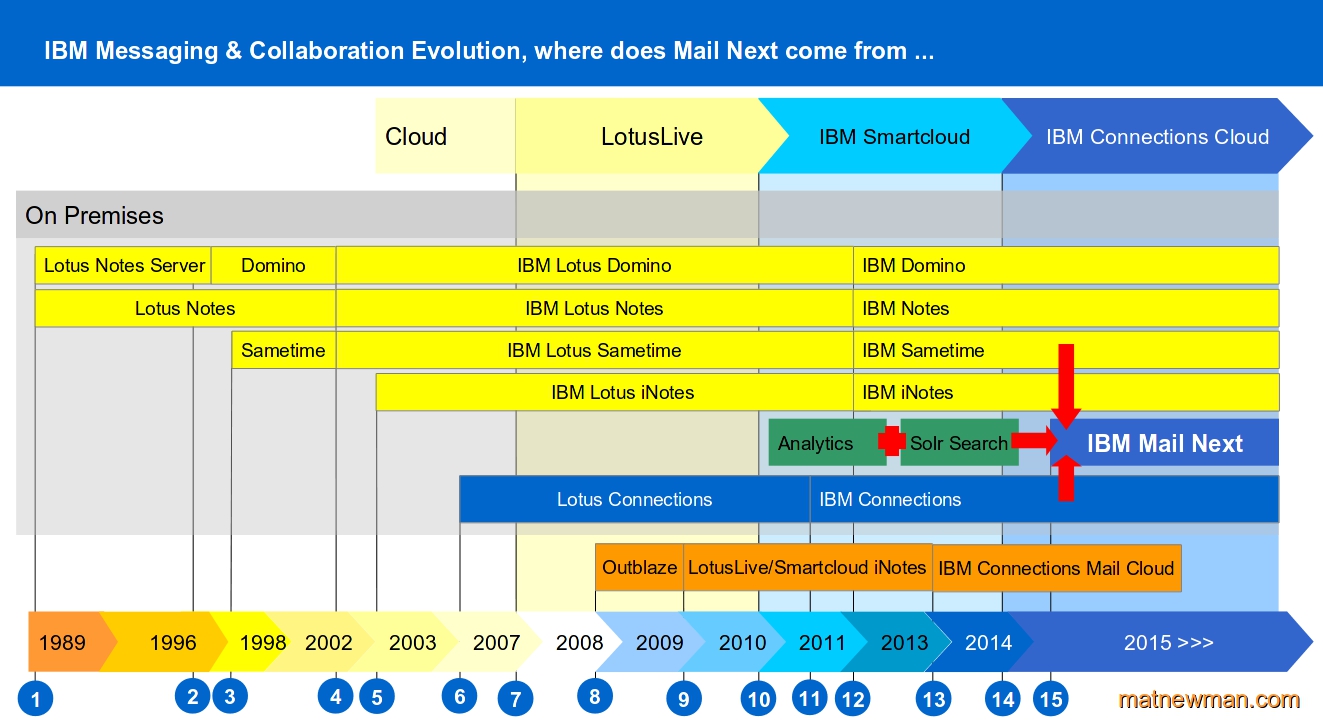
Task: Click the numbered circle marker 1
Action: point(35,699)
